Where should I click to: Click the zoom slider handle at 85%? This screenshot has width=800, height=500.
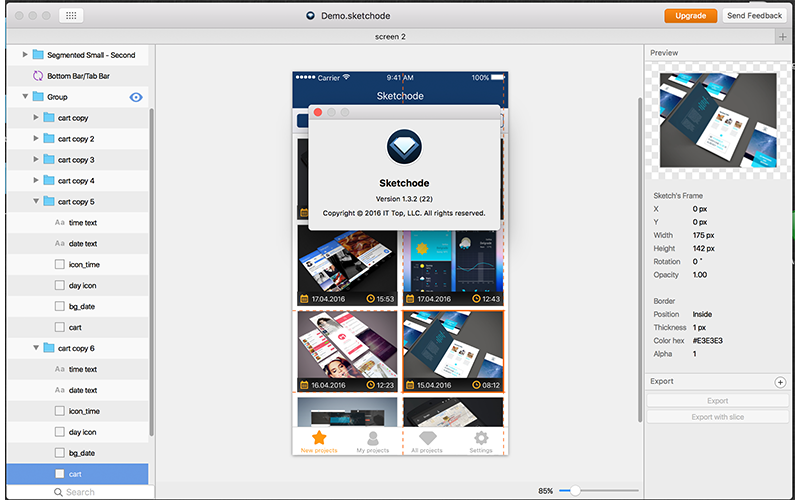click(575, 490)
